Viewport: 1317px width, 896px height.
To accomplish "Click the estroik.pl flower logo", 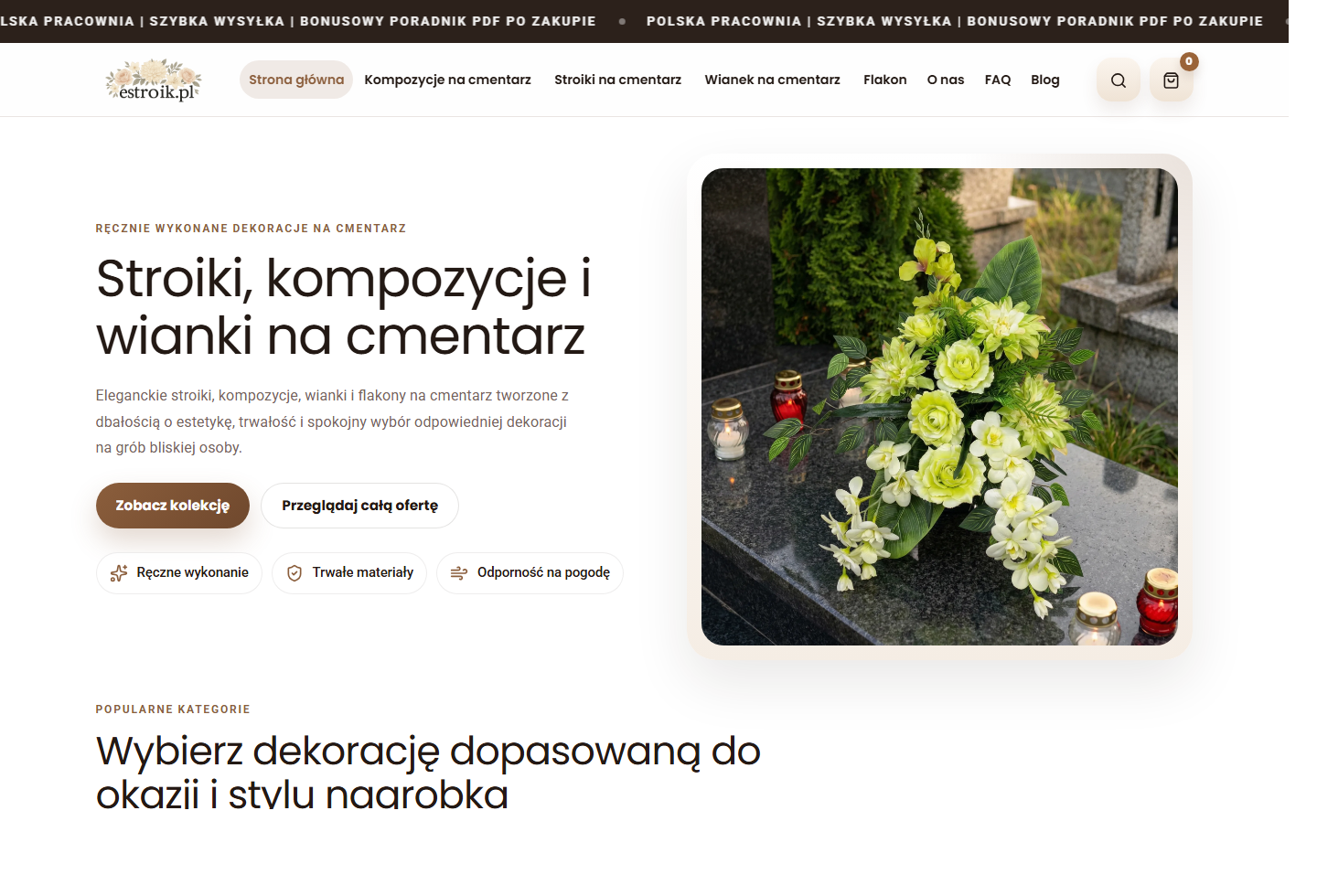I will coord(154,80).
